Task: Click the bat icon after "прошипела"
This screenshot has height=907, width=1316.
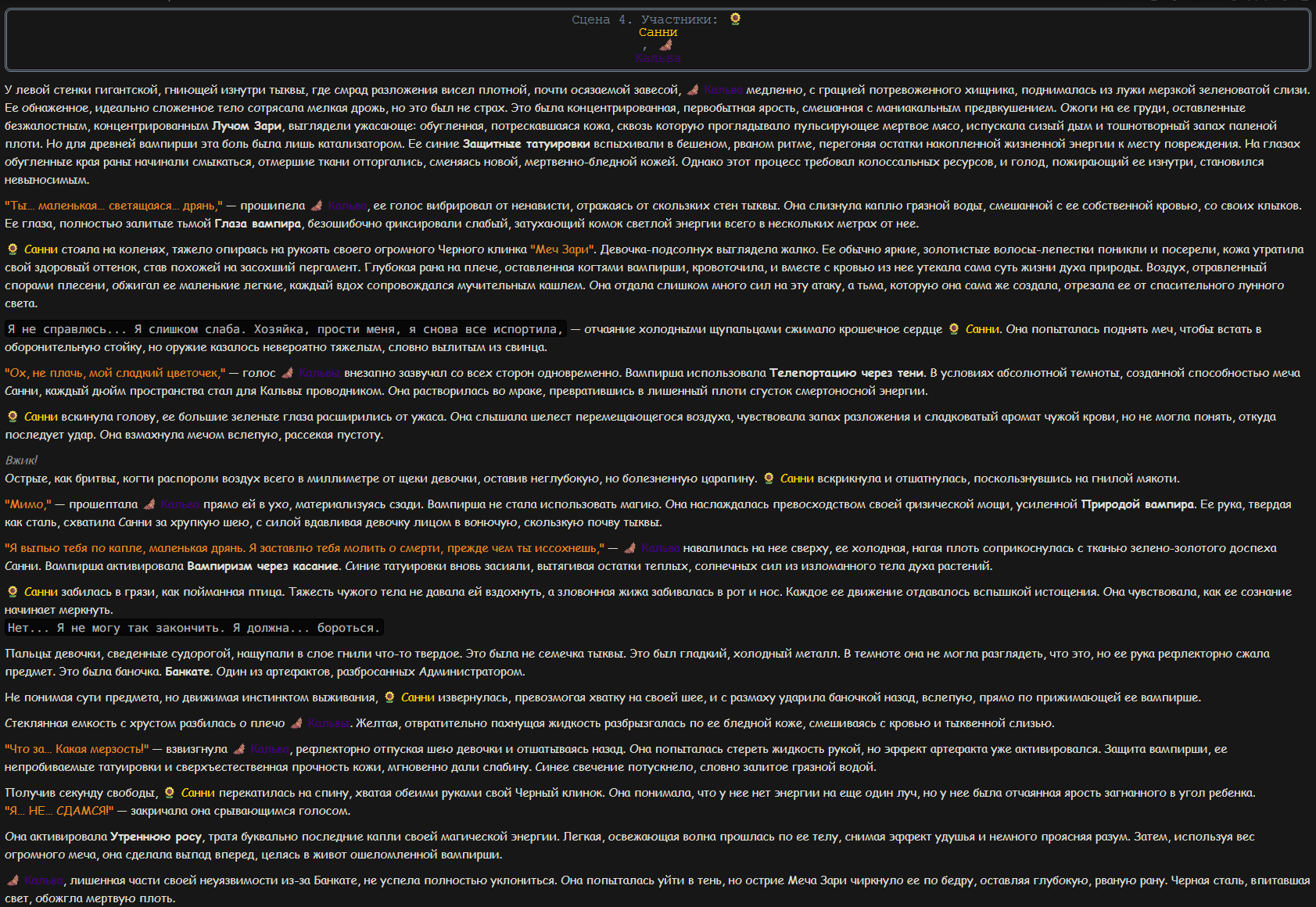Action: pyautogui.click(x=317, y=206)
